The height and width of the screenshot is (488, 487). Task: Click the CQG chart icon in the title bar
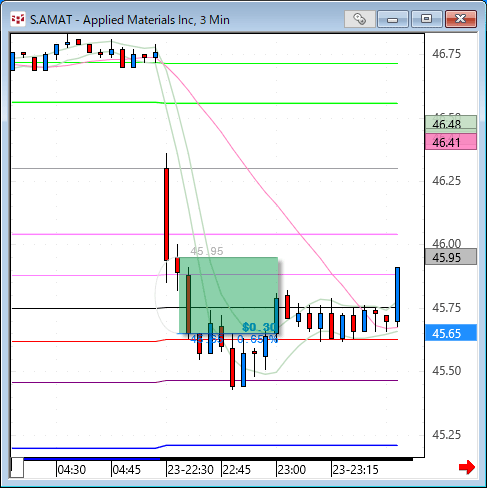click(x=17, y=19)
